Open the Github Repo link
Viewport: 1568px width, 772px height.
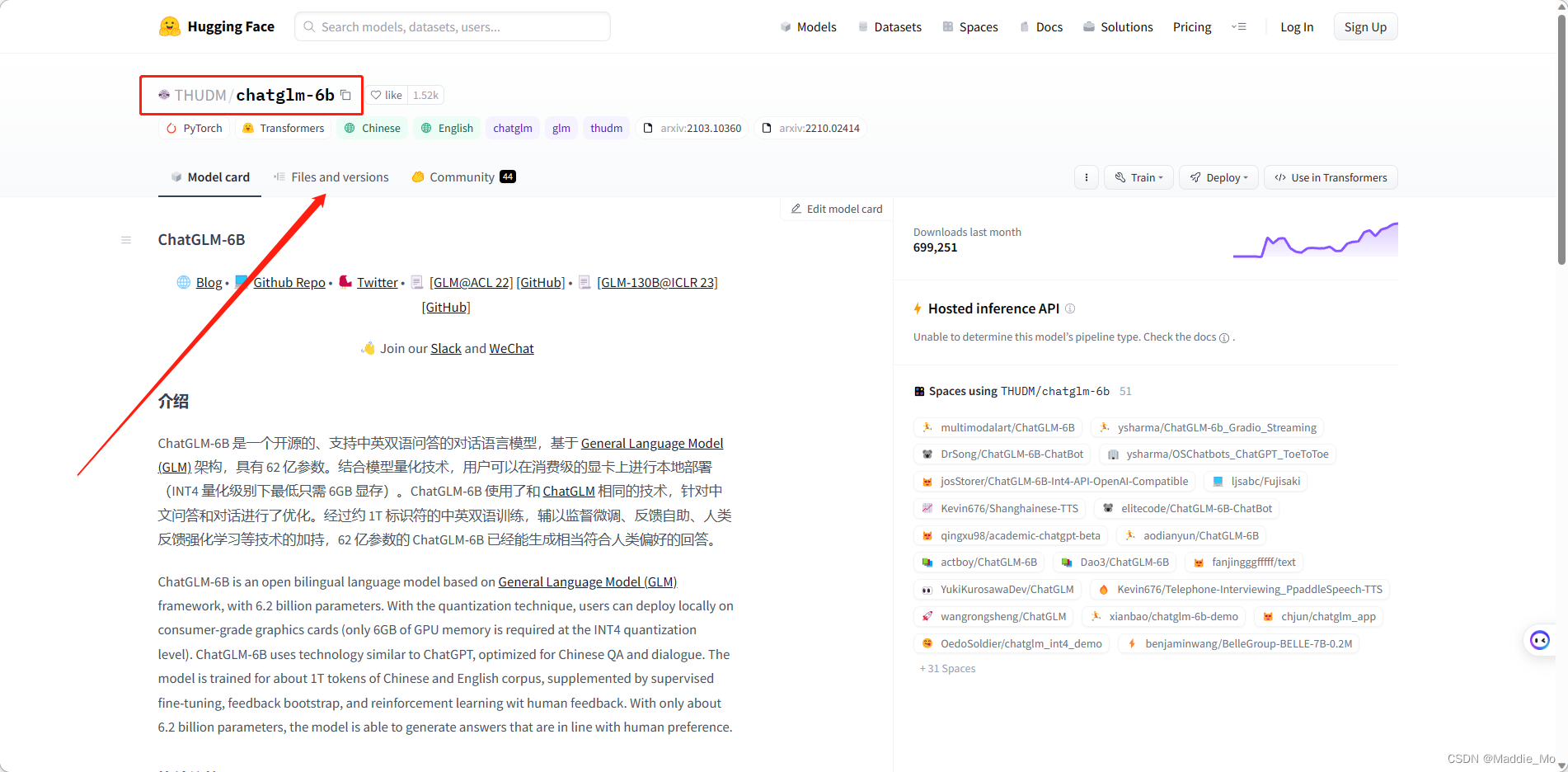289,283
